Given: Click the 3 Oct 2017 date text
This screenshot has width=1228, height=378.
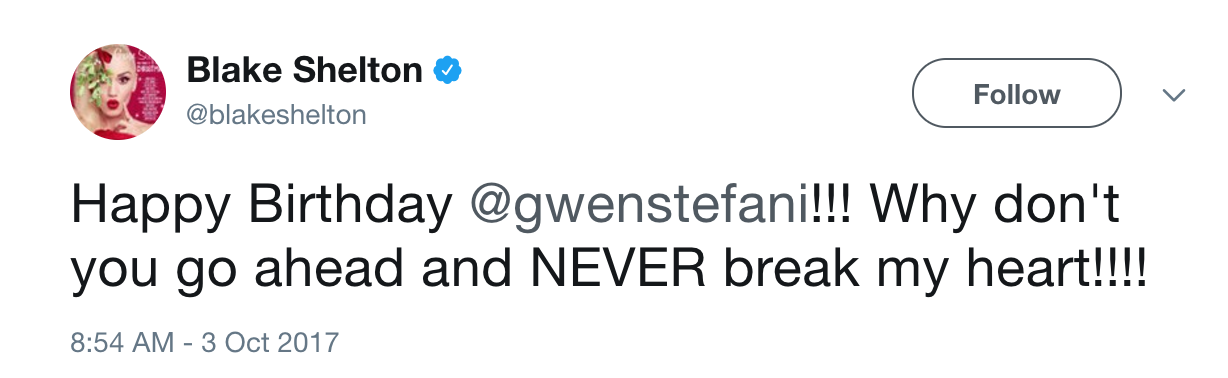Looking at the screenshot, I should (268, 344).
